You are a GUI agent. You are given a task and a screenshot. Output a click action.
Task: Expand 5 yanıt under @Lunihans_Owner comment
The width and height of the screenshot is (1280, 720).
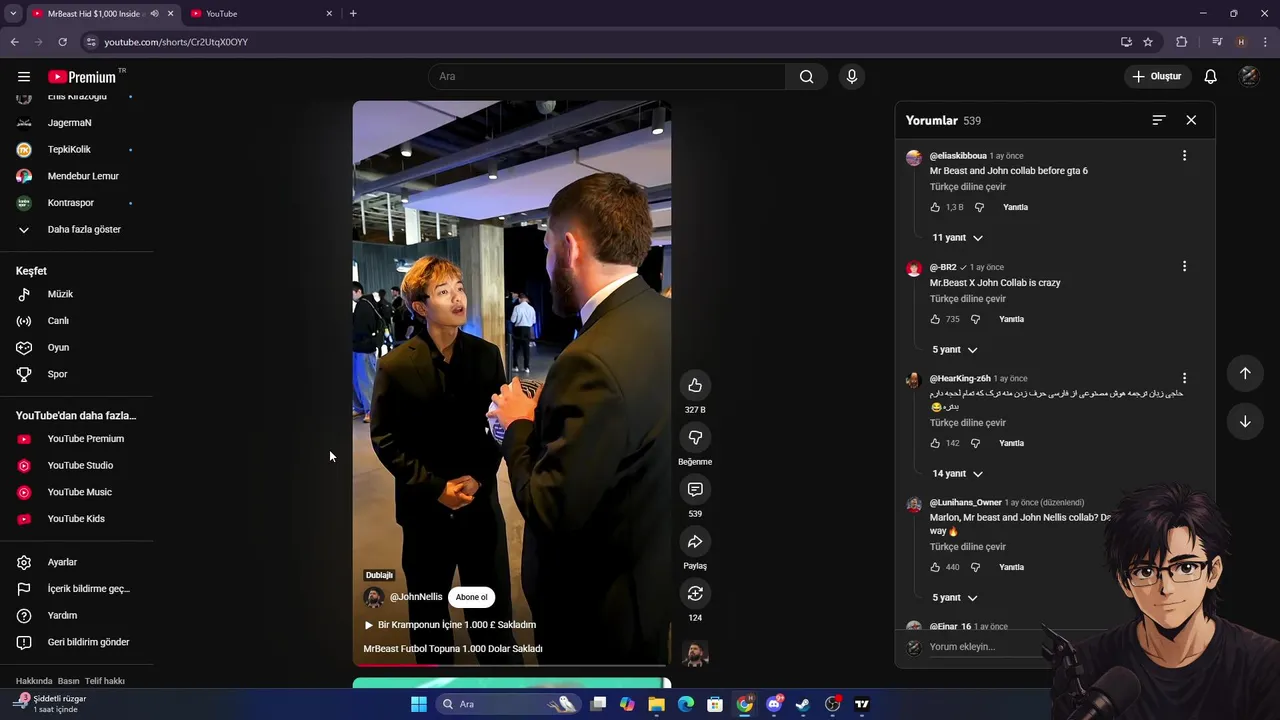click(x=954, y=598)
